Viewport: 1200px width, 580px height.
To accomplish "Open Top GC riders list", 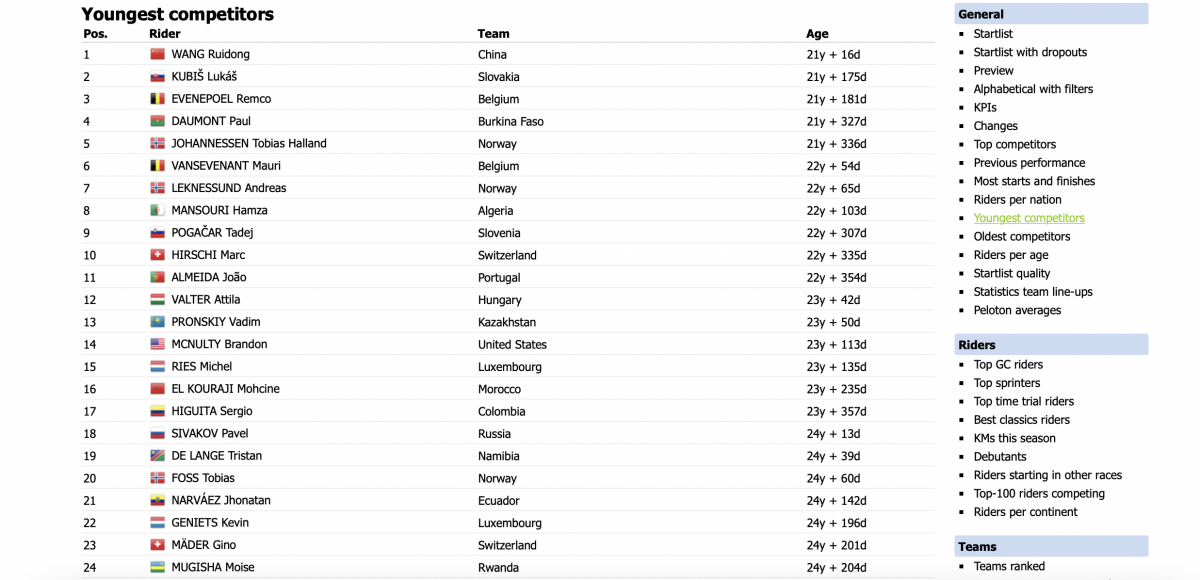I will pos(1008,364).
